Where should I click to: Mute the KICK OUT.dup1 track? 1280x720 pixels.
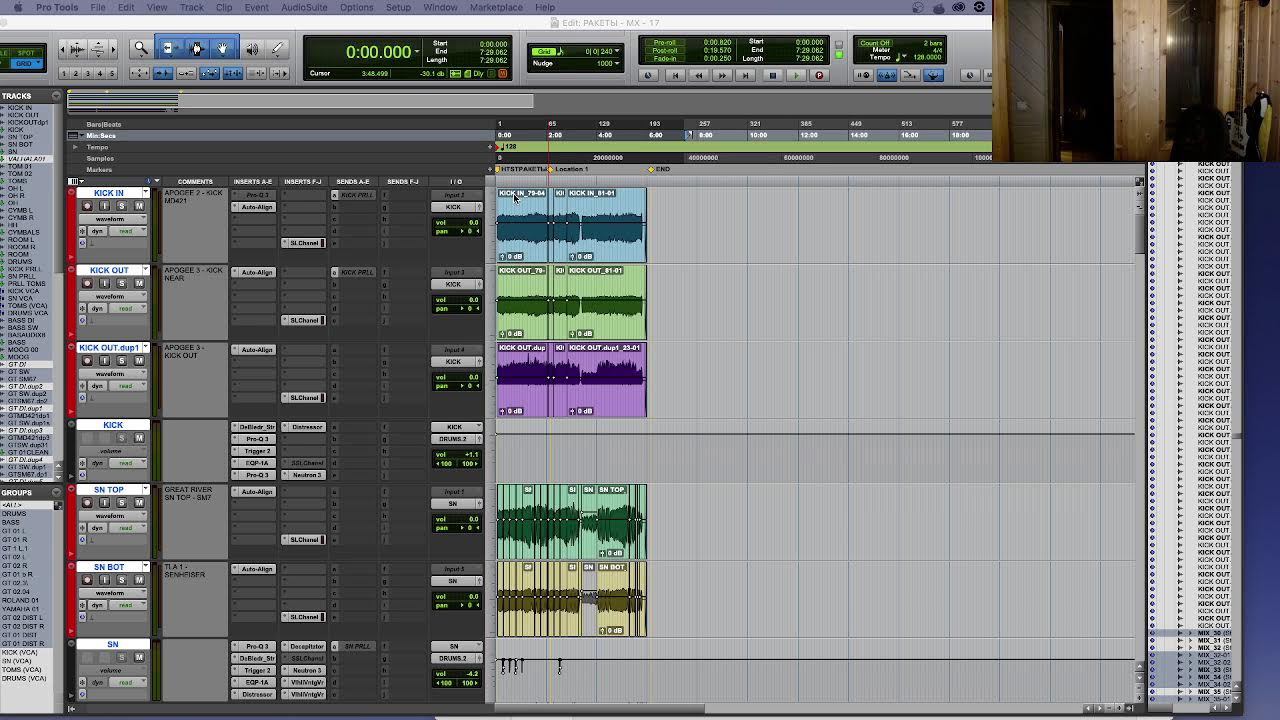(x=139, y=360)
